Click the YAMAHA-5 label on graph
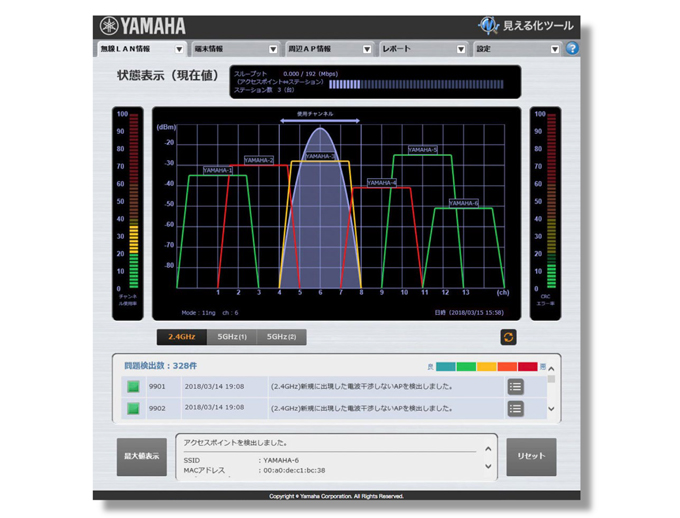This screenshot has width=680, height=518. (423, 150)
